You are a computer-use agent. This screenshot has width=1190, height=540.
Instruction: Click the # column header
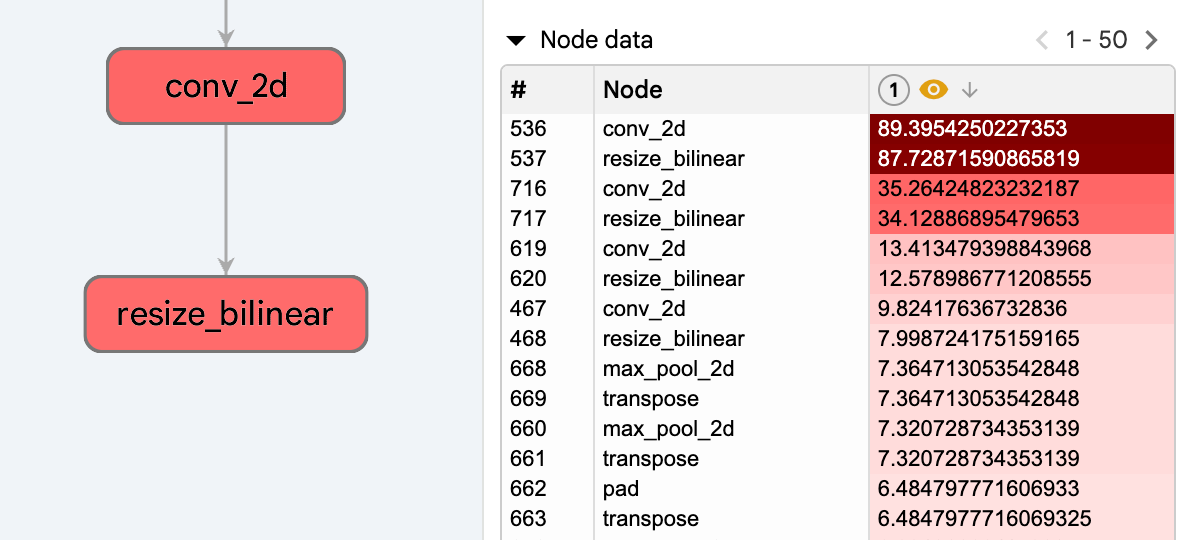tap(518, 90)
